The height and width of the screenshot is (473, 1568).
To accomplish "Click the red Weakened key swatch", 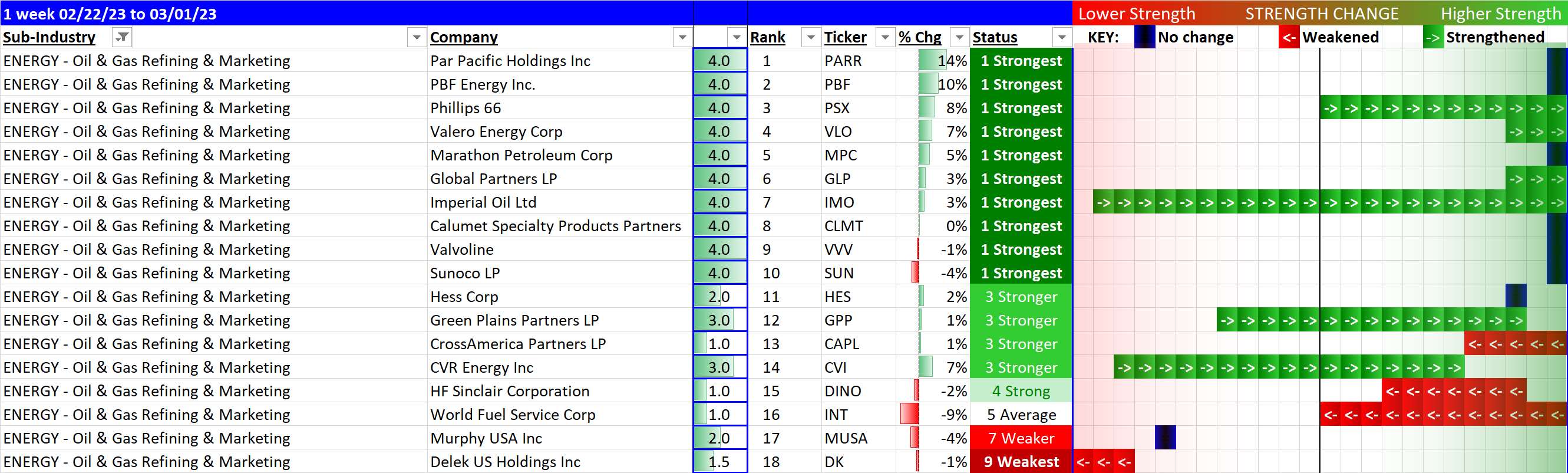I will [1289, 37].
